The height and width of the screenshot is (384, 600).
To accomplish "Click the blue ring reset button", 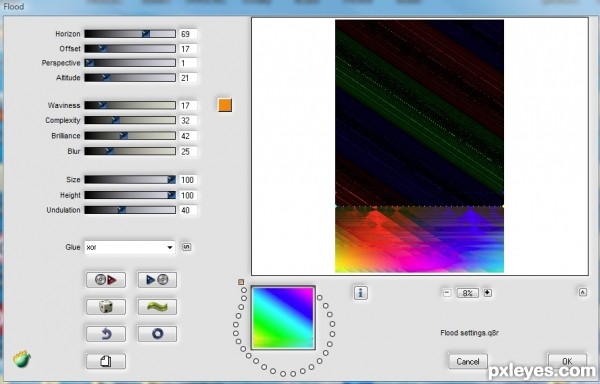I will point(157,334).
